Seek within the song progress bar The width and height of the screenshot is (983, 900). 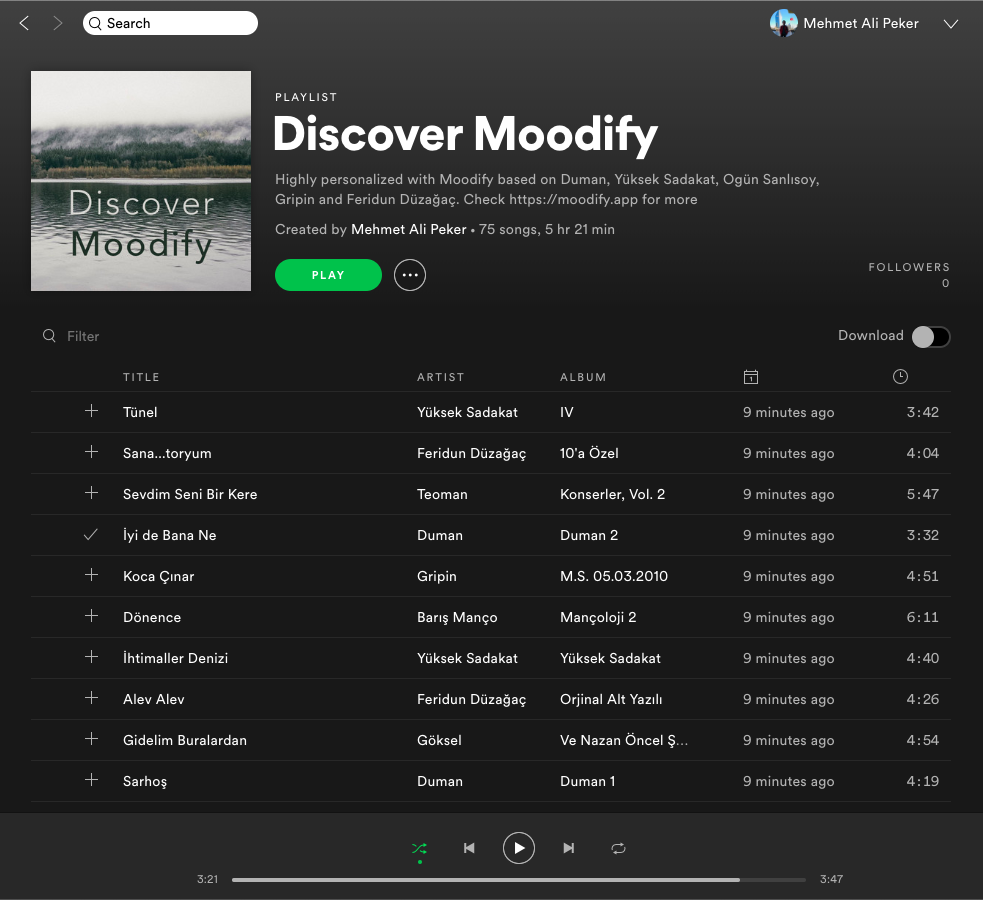click(x=519, y=879)
